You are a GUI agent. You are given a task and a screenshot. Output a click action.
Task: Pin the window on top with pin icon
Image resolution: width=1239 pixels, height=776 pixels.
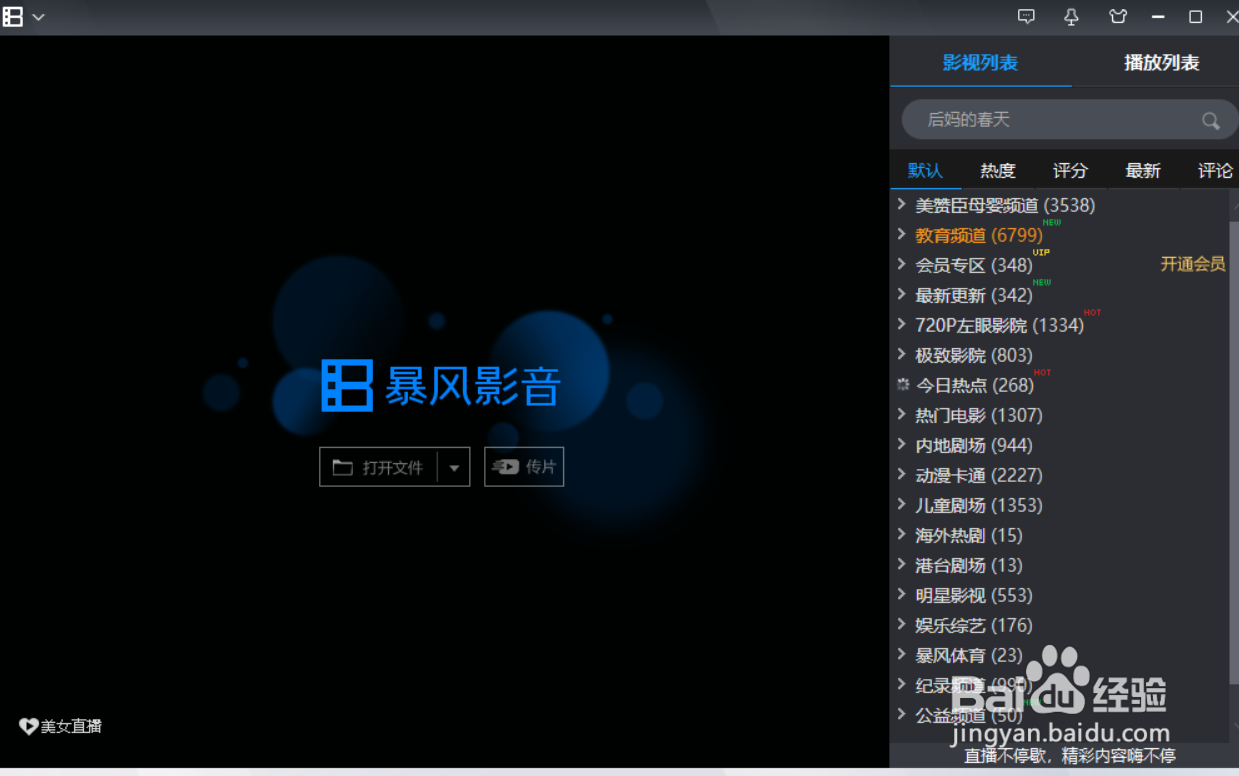1071,16
